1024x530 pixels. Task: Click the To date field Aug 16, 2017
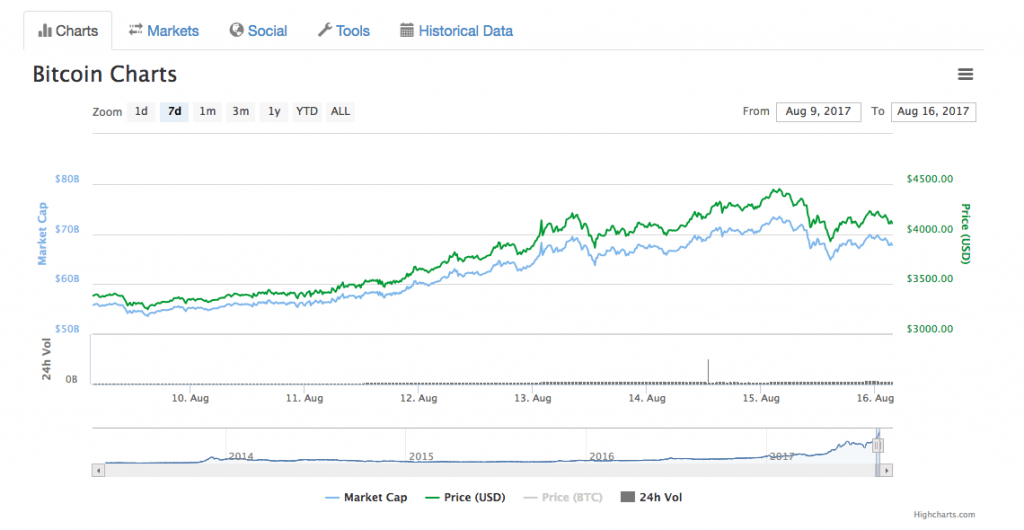click(x=933, y=112)
